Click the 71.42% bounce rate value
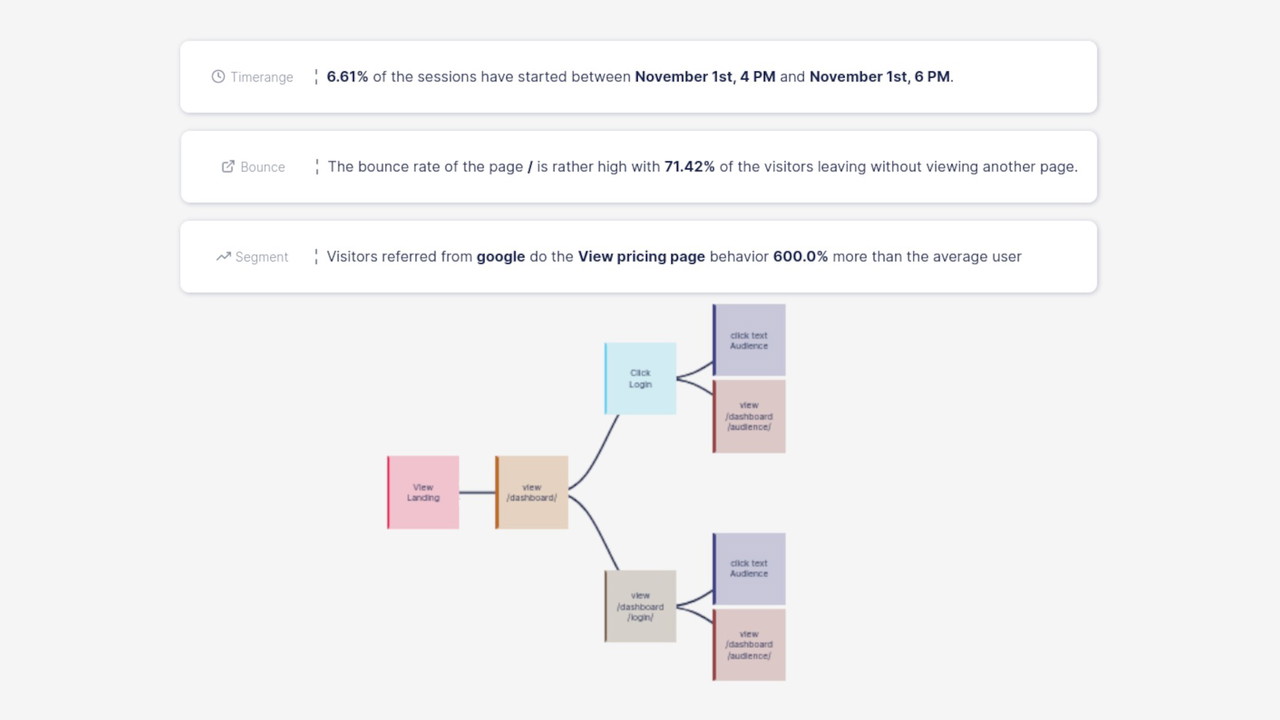 [689, 167]
